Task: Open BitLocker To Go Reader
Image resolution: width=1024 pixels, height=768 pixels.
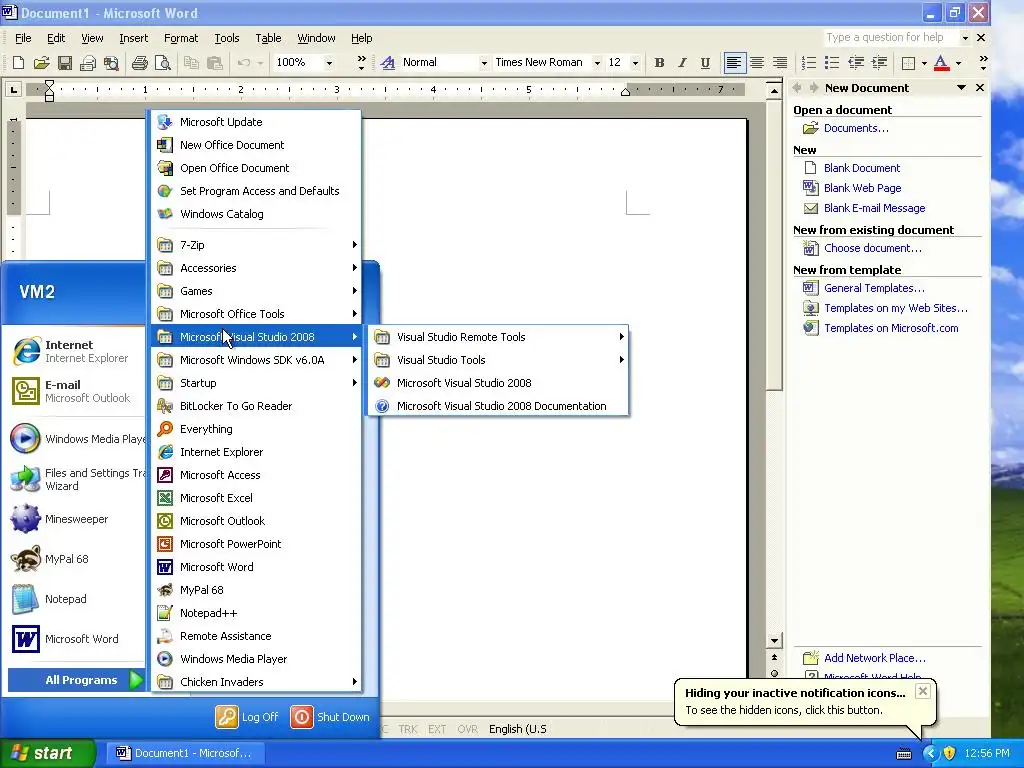Action: 257,406
